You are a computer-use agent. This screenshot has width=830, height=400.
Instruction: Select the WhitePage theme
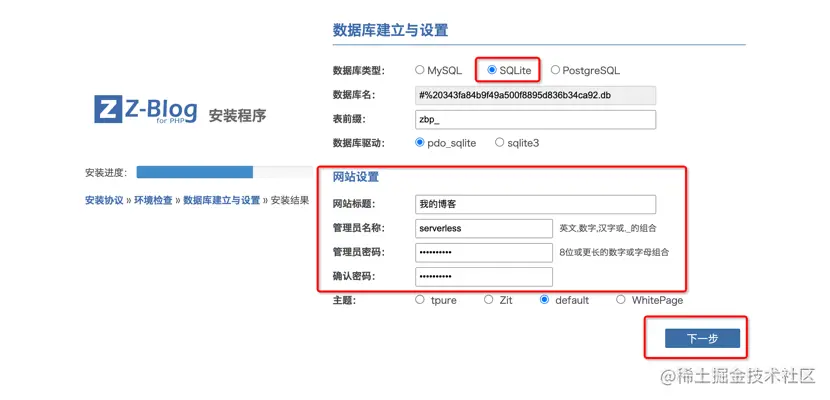coord(621,299)
